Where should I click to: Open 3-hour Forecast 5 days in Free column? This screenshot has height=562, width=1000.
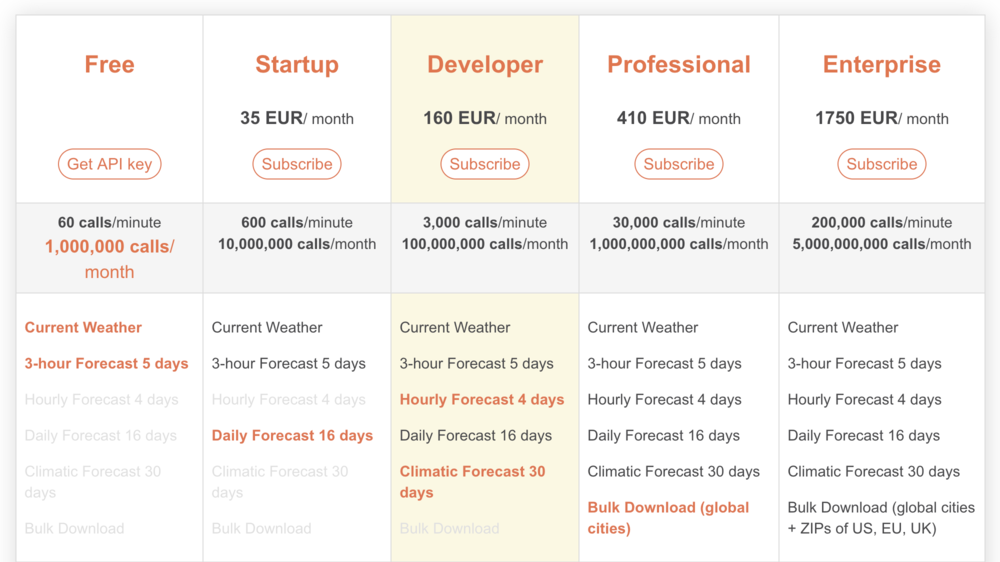pyautogui.click(x=107, y=364)
